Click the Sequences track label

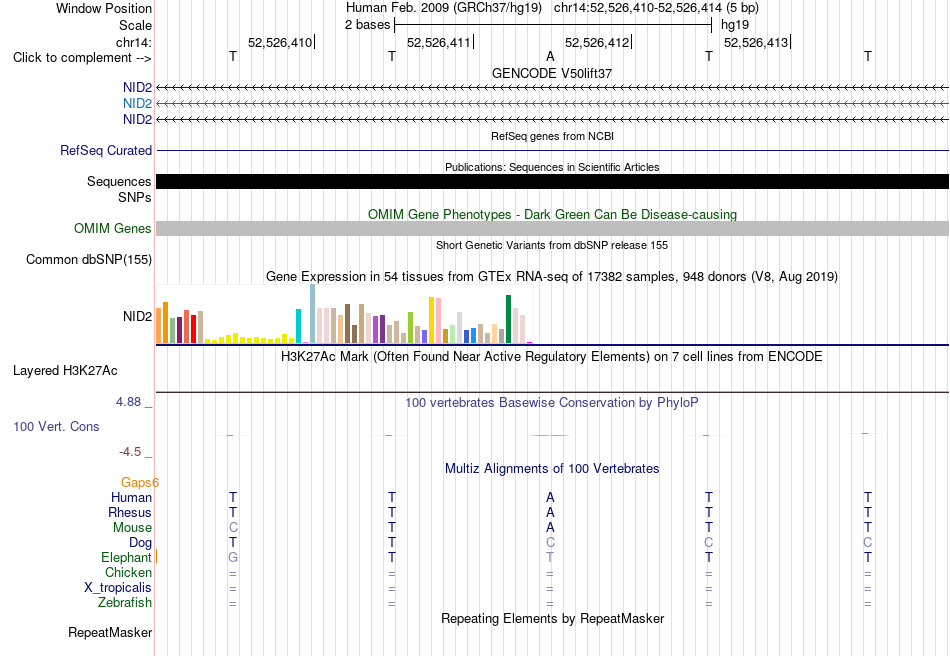pos(119,182)
